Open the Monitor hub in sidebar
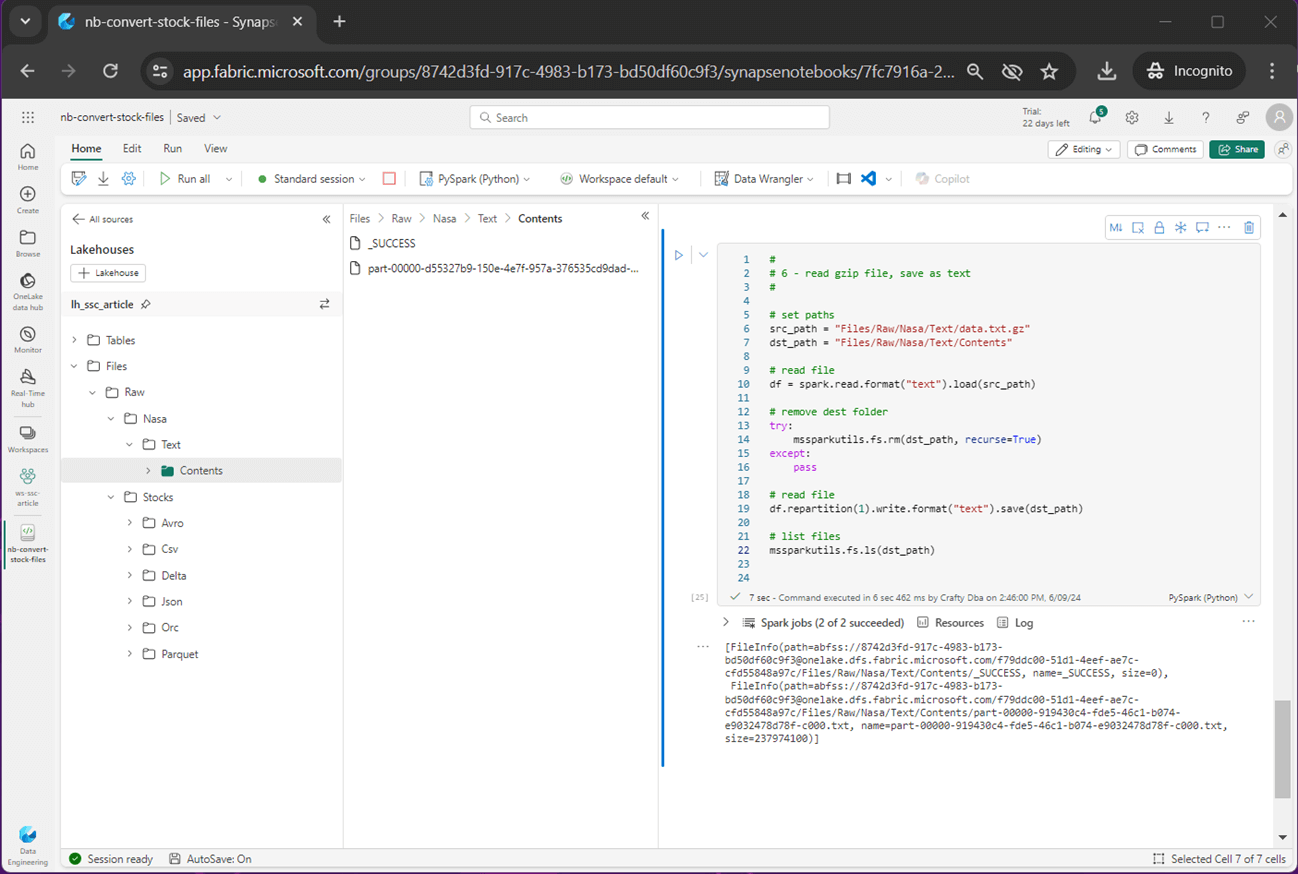 [x=28, y=340]
